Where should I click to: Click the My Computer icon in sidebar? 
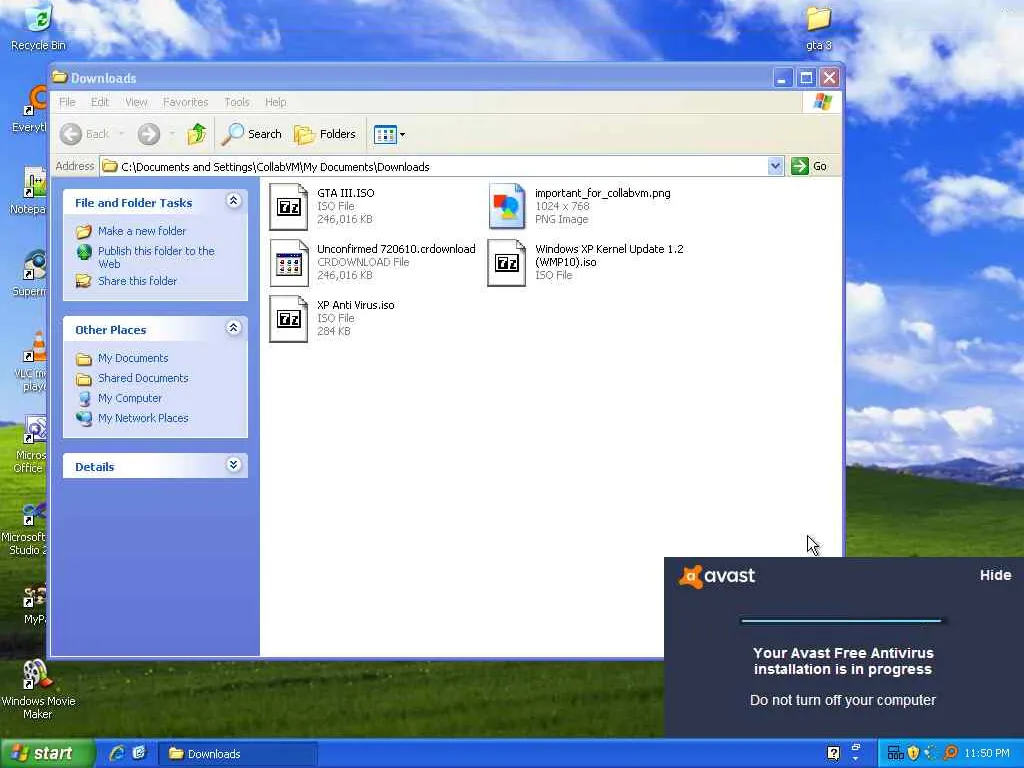coord(84,398)
